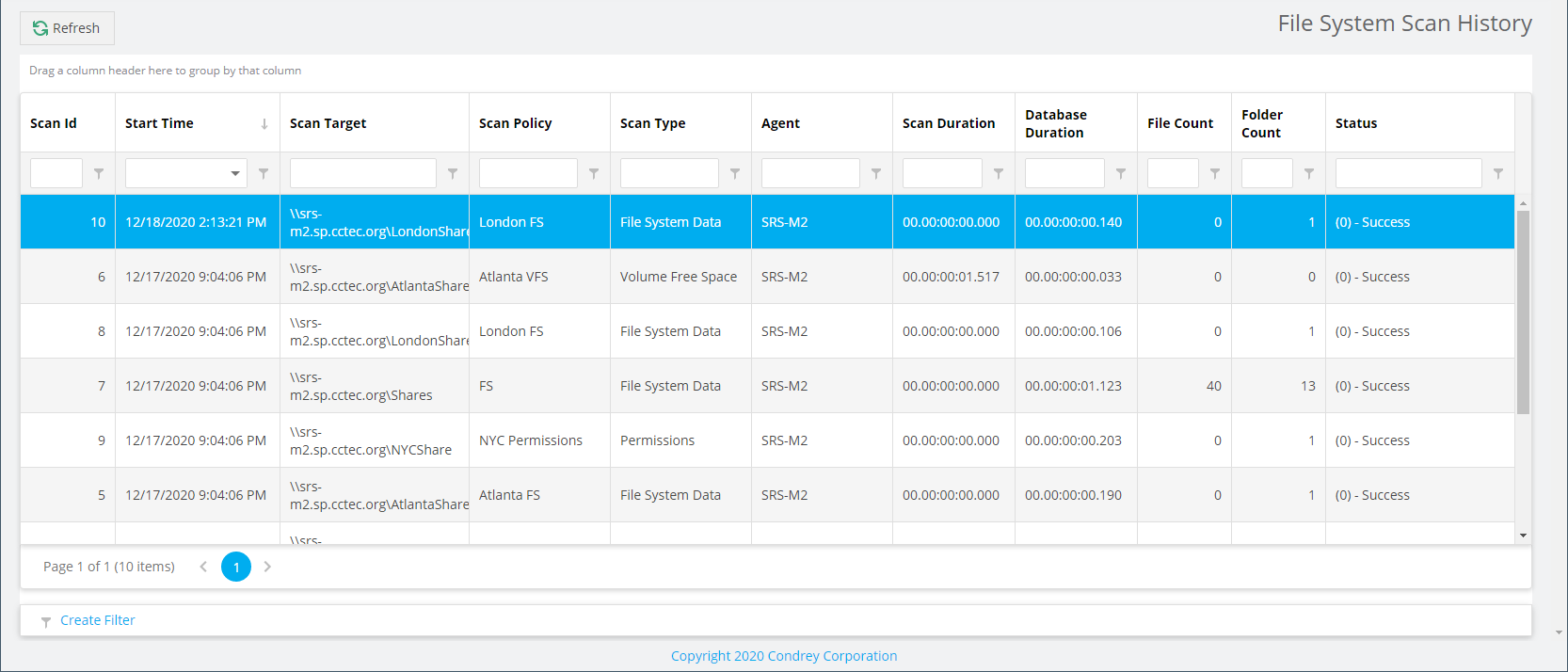1568x672 pixels.
Task: Open the Scan Id column filter icon
Action: [99, 173]
